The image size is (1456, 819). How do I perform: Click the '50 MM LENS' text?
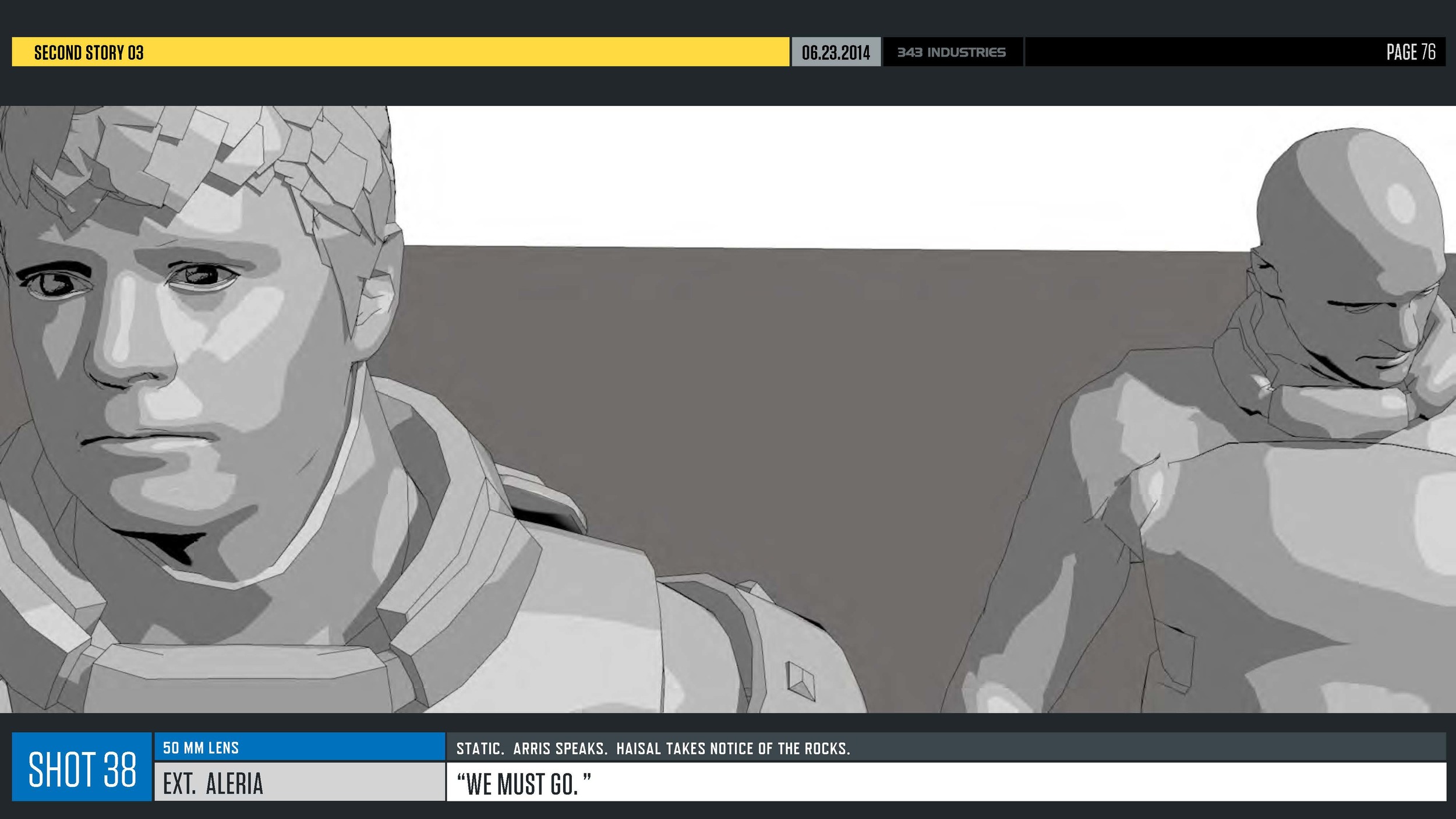pos(201,748)
